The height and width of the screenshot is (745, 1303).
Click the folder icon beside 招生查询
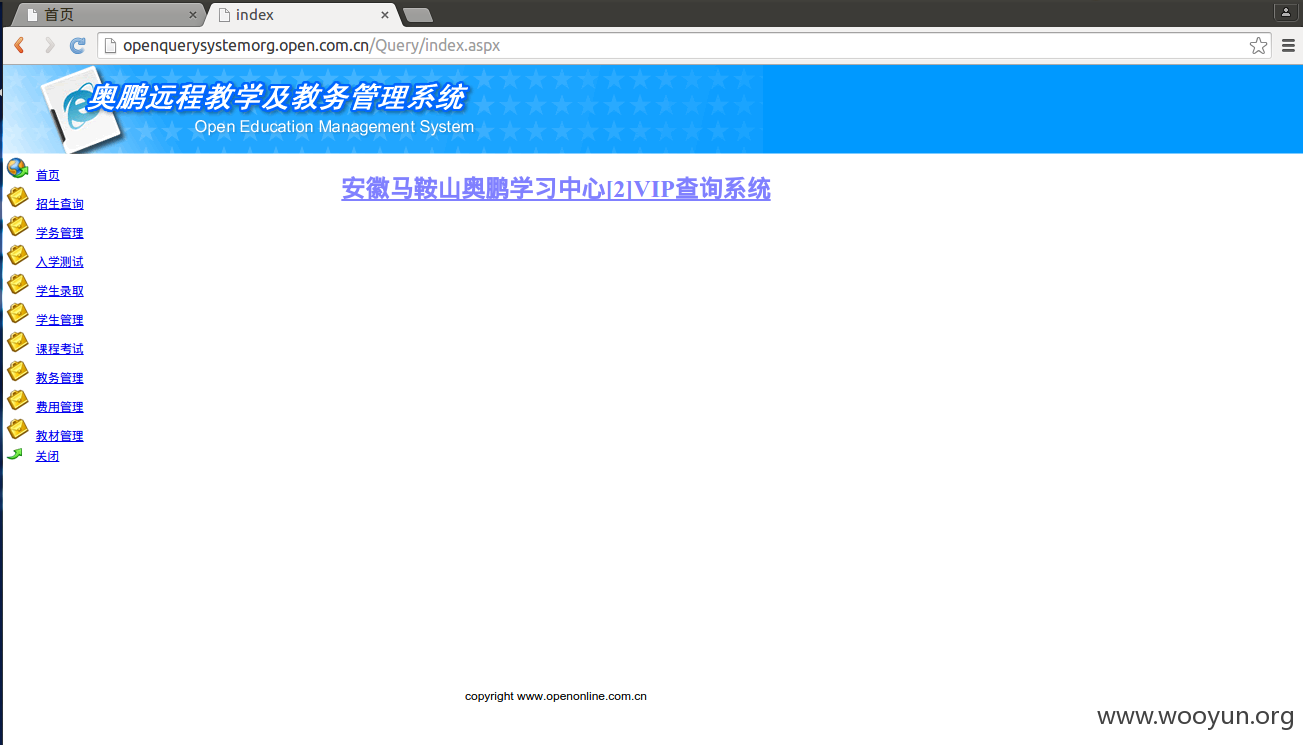coord(17,197)
